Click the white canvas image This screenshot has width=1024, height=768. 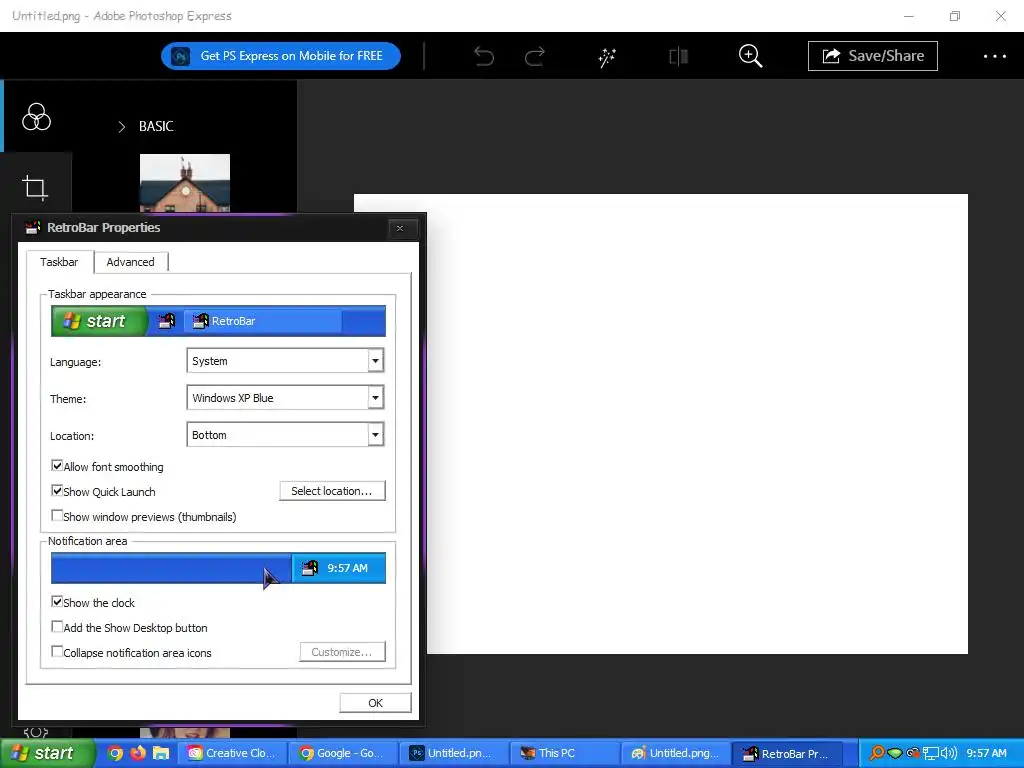(697, 423)
